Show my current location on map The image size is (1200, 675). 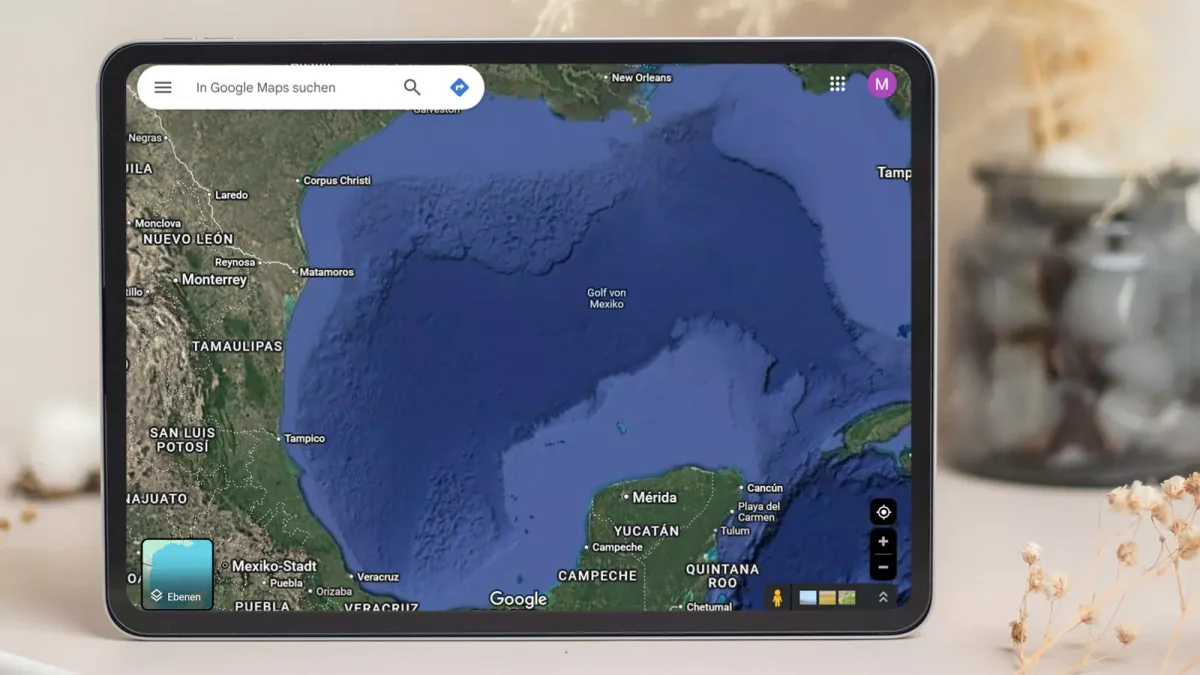[883, 513]
